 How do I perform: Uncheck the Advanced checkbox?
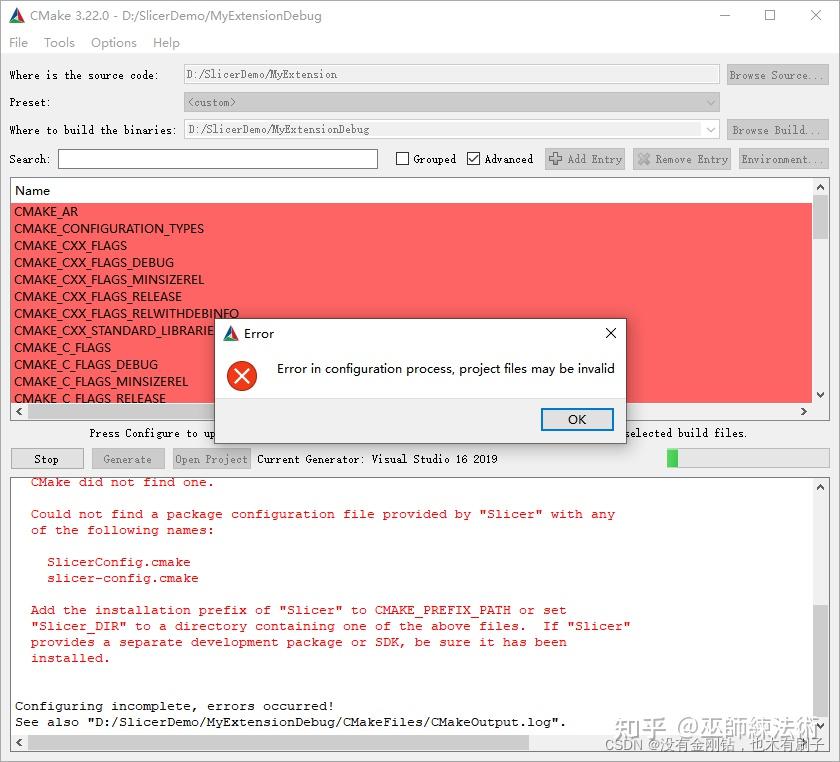473,159
